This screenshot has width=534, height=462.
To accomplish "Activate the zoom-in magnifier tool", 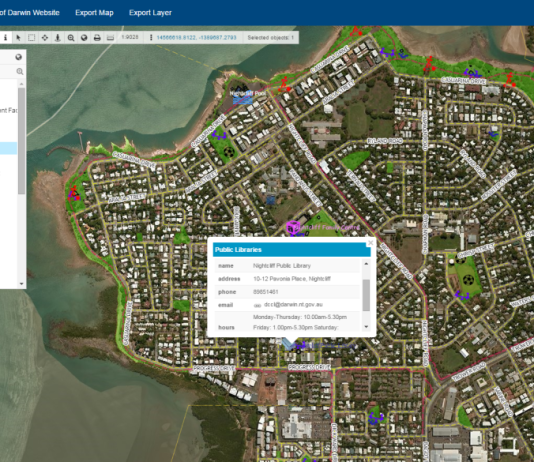I will click(71, 37).
